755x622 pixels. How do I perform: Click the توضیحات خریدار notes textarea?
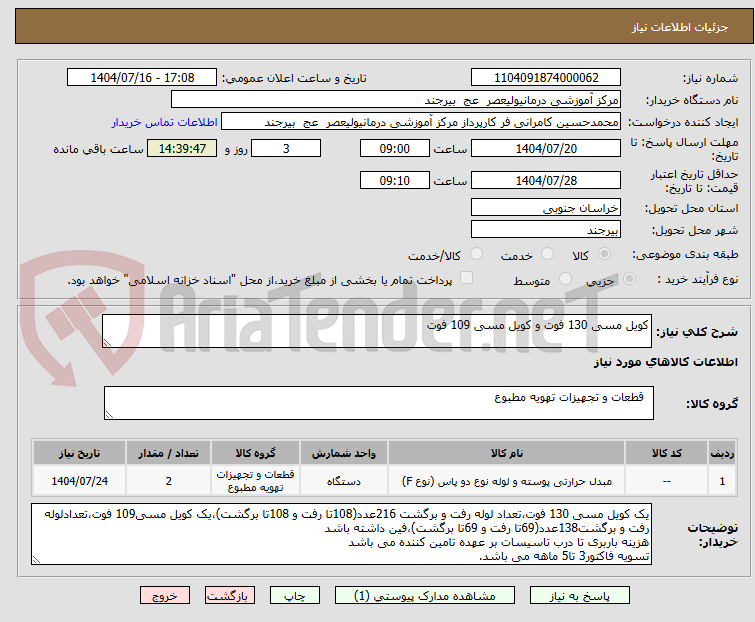341,534
